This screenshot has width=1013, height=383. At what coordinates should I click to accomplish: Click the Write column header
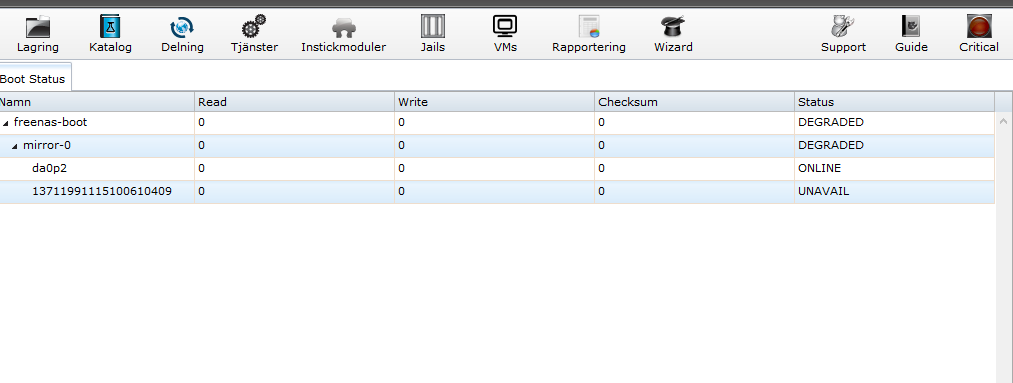tap(495, 102)
